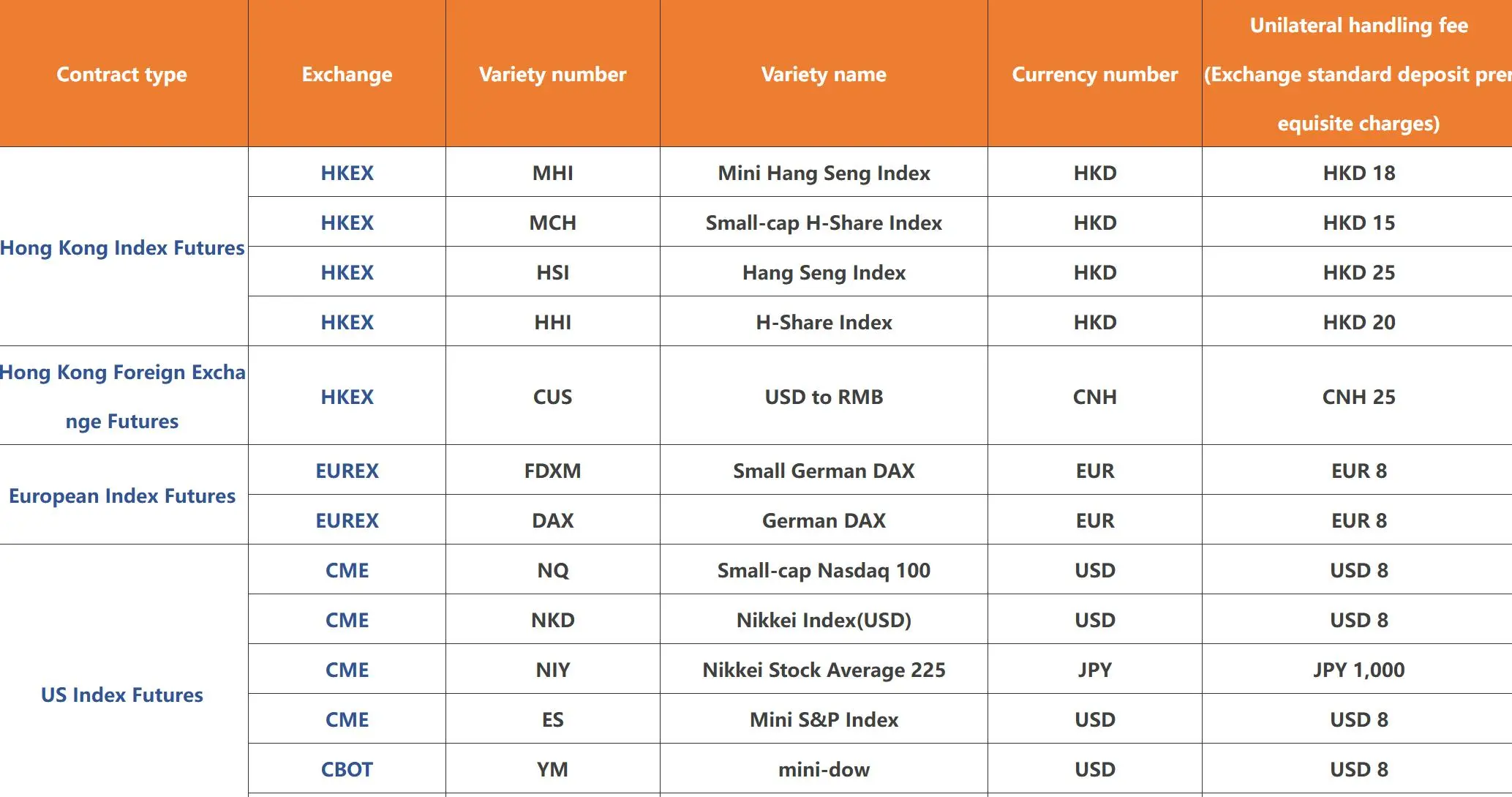
Task: Select the MHI variety number cell
Action: (x=553, y=173)
